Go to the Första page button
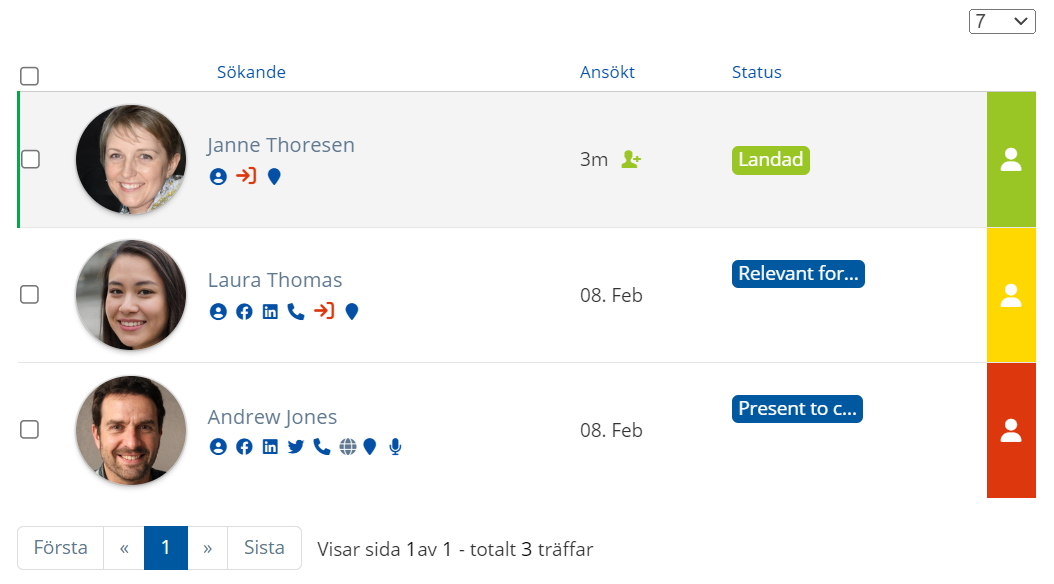This screenshot has height=584, width=1054. [x=60, y=548]
